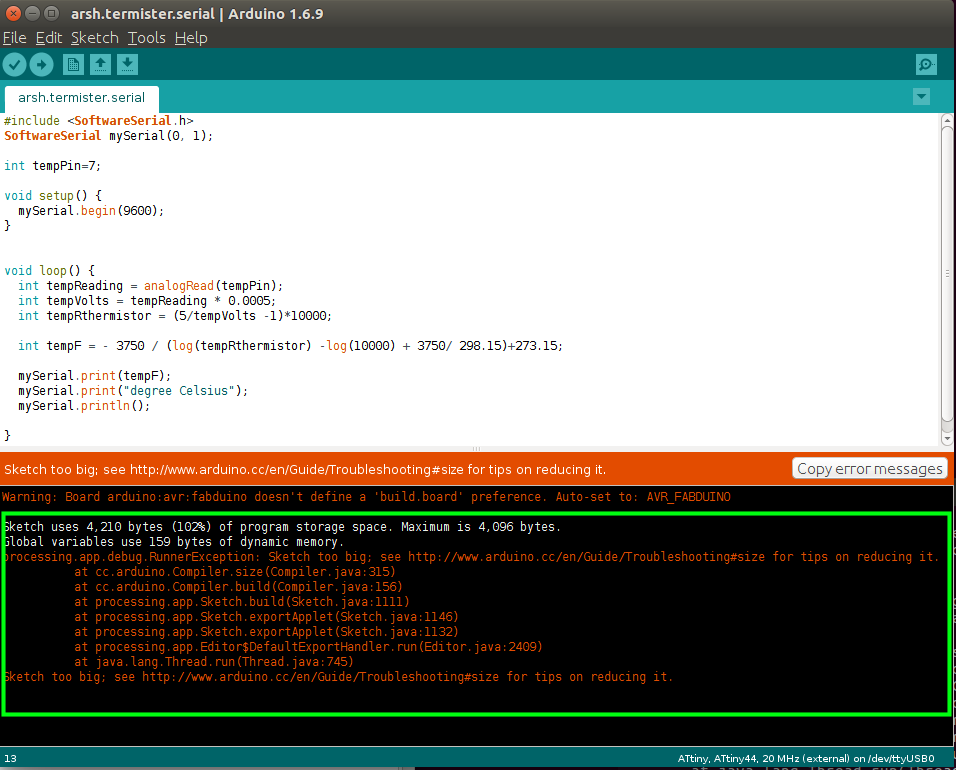This screenshot has height=770, width=956.
Task: Click the int tempF formula line
Action: click(290, 346)
